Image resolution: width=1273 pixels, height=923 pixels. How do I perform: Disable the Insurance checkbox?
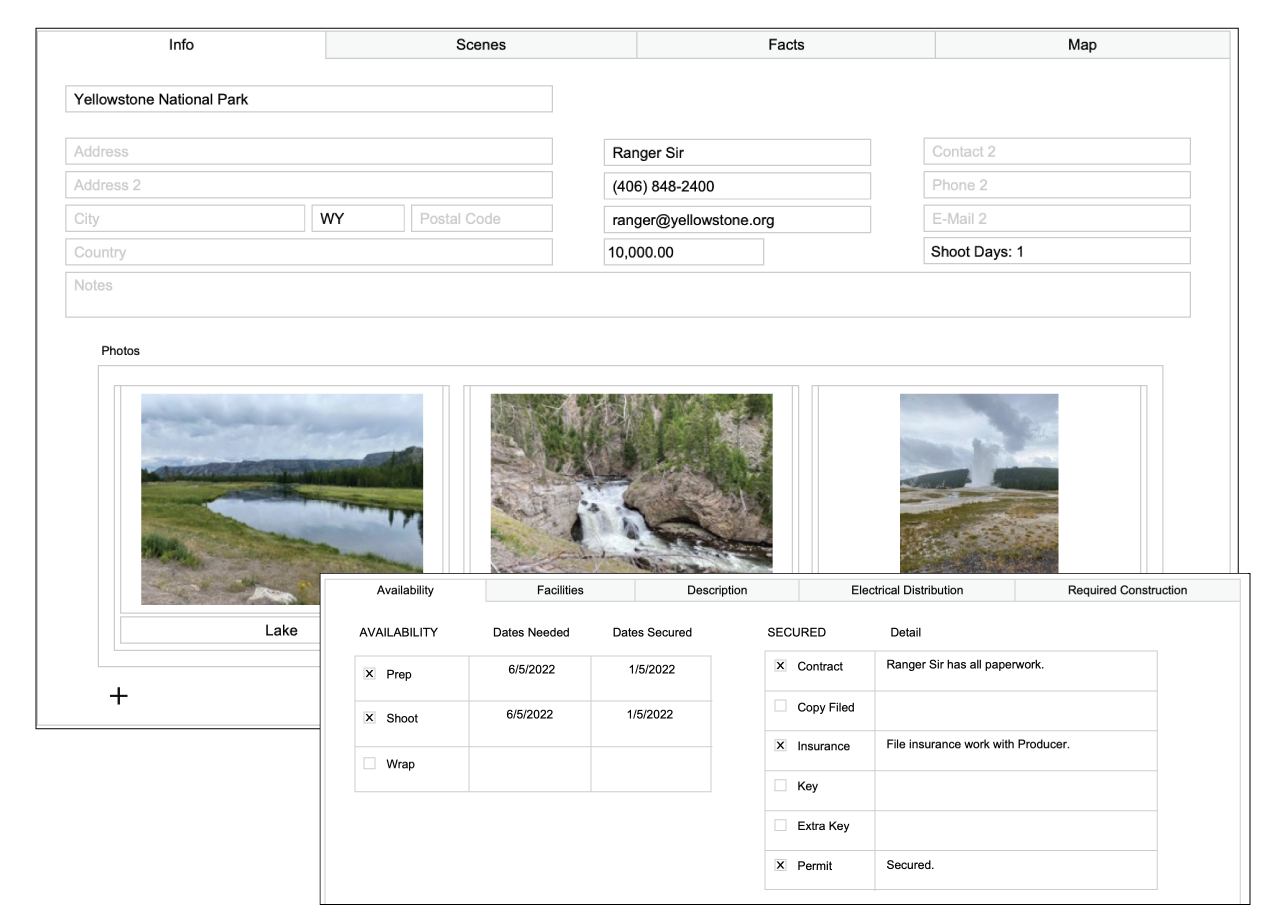point(780,746)
